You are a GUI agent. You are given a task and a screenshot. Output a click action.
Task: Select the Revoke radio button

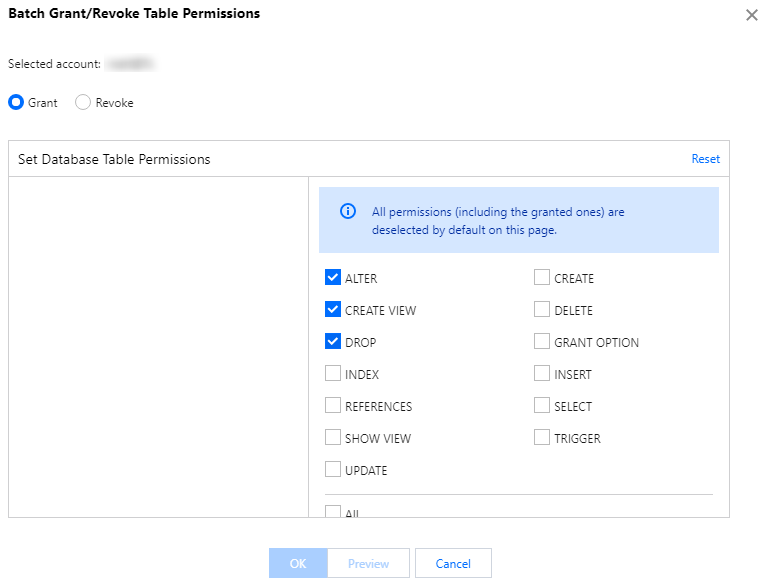click(x=83, y=102)
